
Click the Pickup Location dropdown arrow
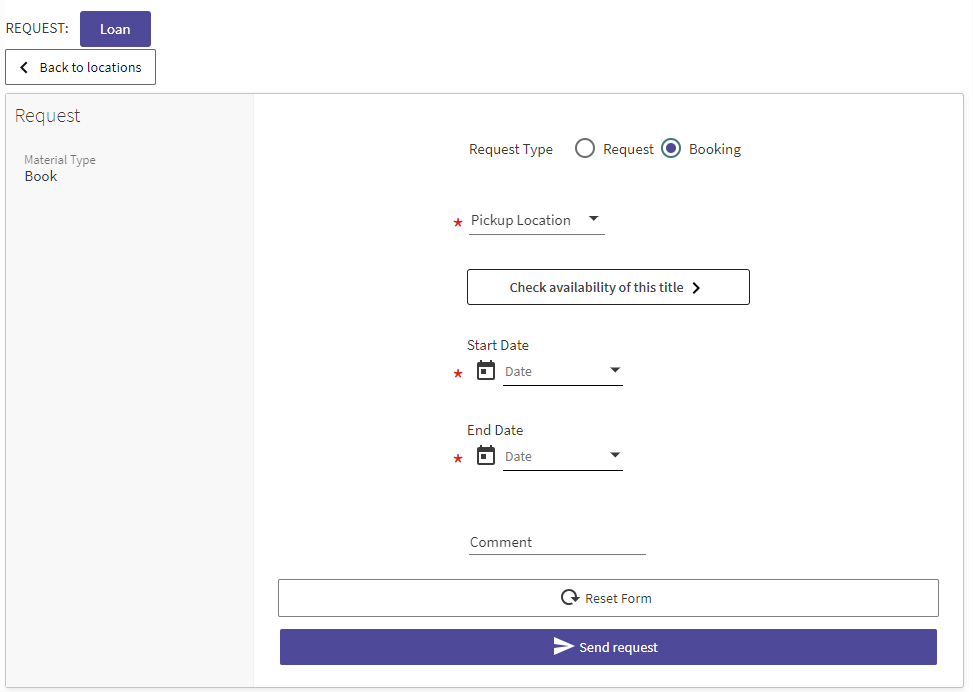593,219
